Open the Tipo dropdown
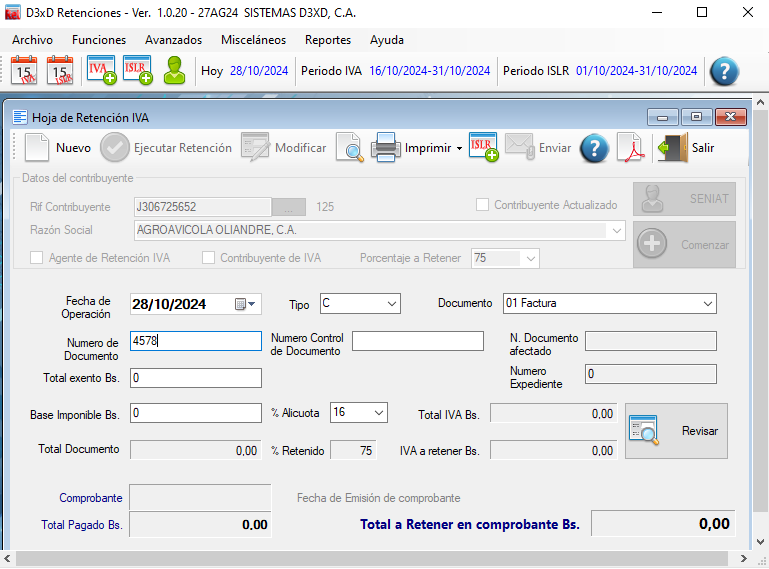The width and height of the screenshot is (769, 569). (390, 303)
